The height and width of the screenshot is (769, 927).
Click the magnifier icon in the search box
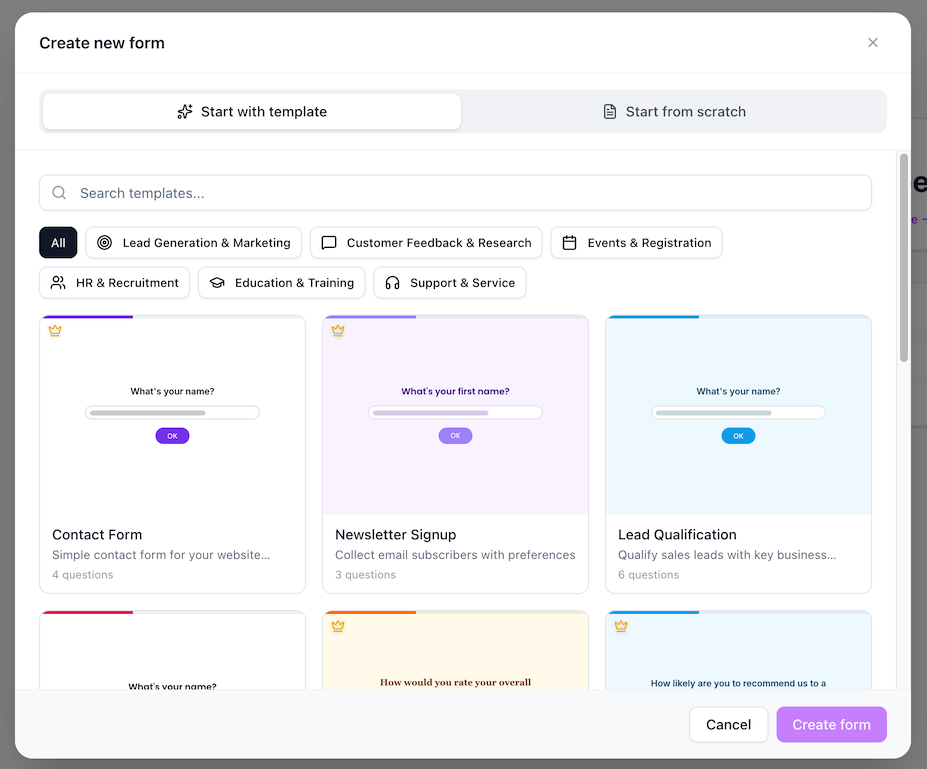[59, 193]
